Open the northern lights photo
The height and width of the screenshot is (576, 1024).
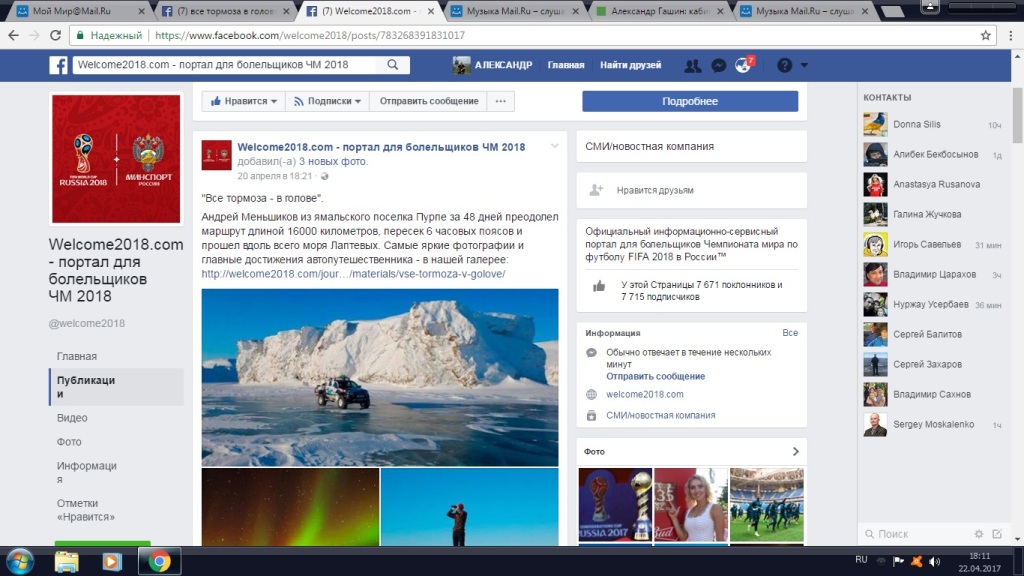[x=290, y=506]
